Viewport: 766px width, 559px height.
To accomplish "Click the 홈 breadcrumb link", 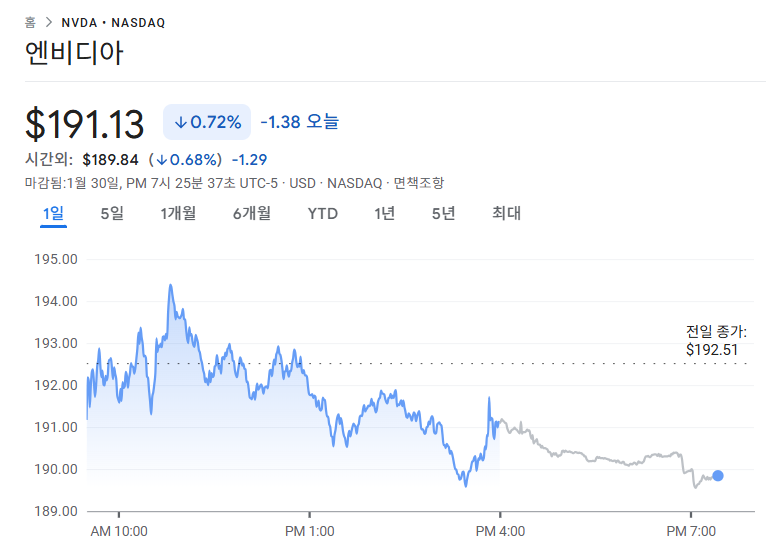I will (x=30, y=22).
